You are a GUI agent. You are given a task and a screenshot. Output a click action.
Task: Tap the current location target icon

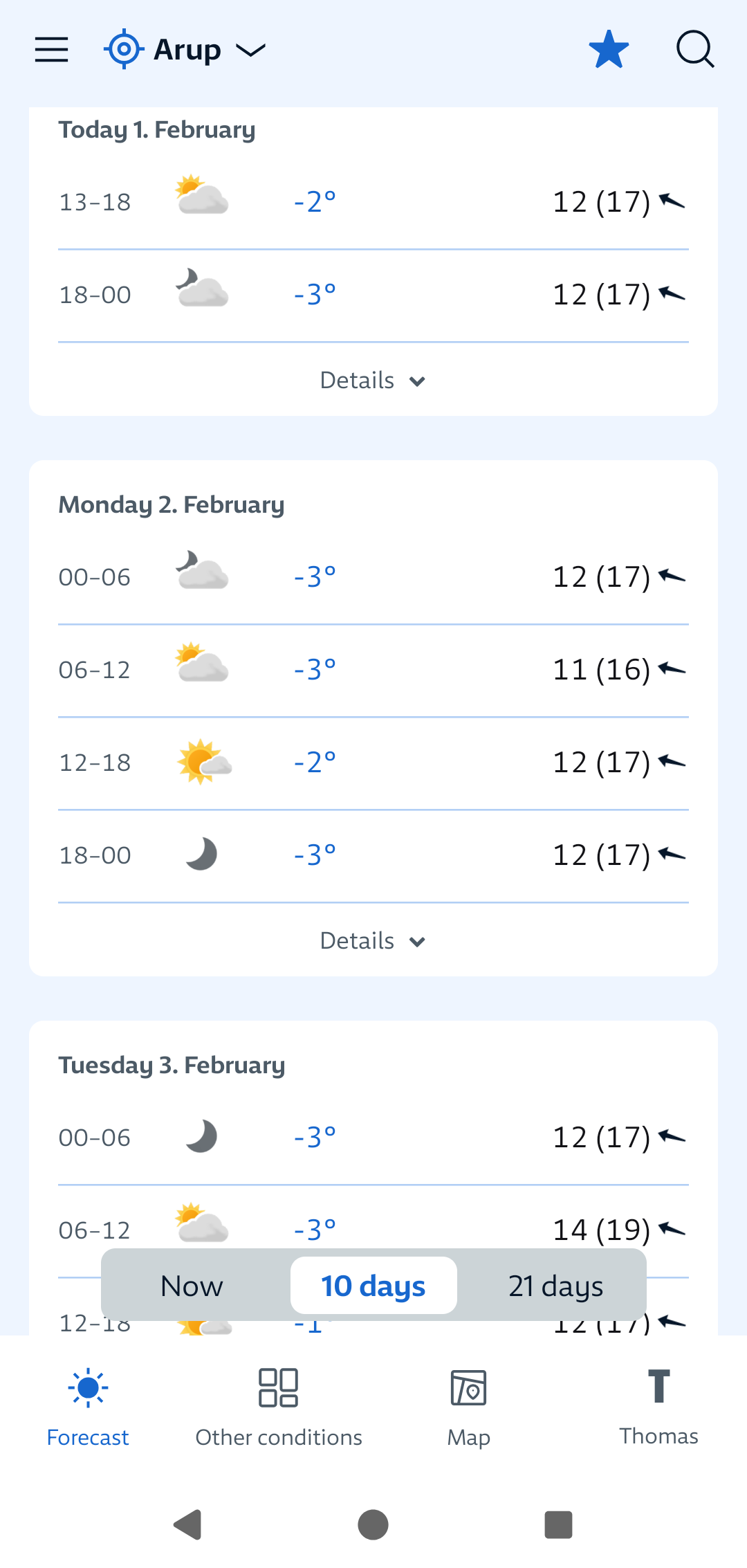[x=124, y=49]
